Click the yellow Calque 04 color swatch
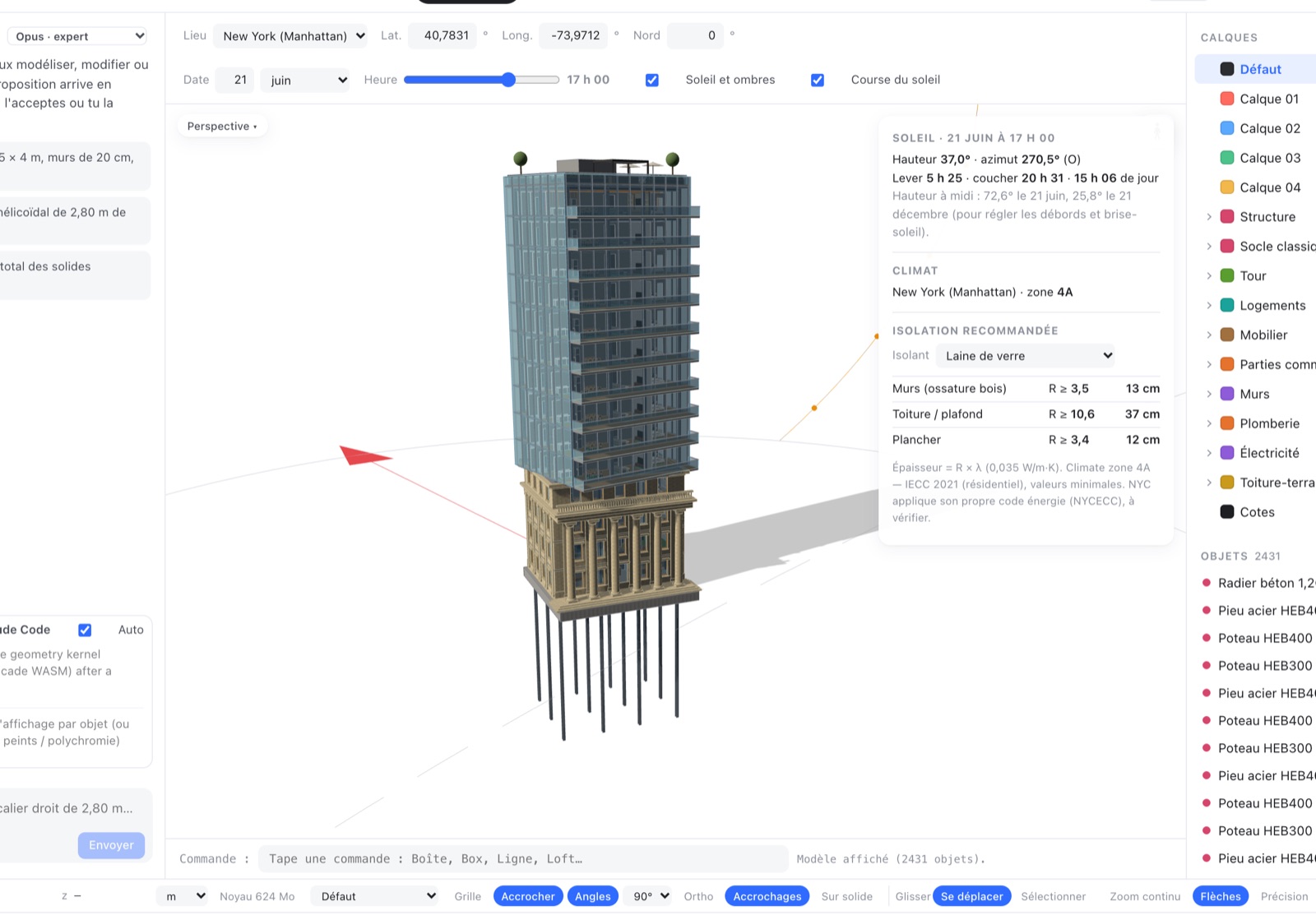The height and width of the screenshot is (915, 1316). coord(1227,187)
